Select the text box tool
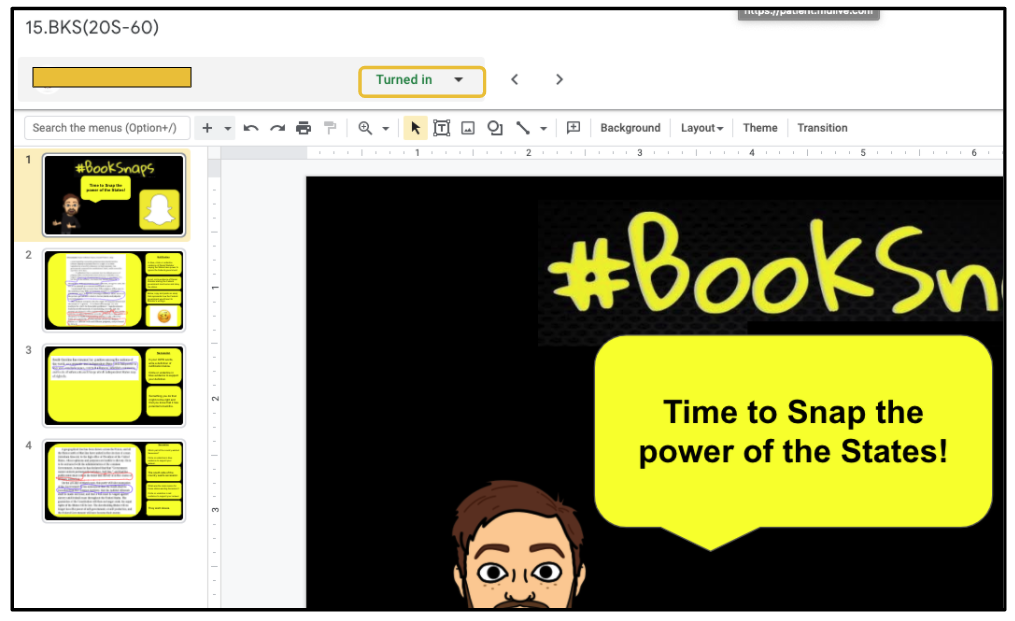 click(441, 128)
